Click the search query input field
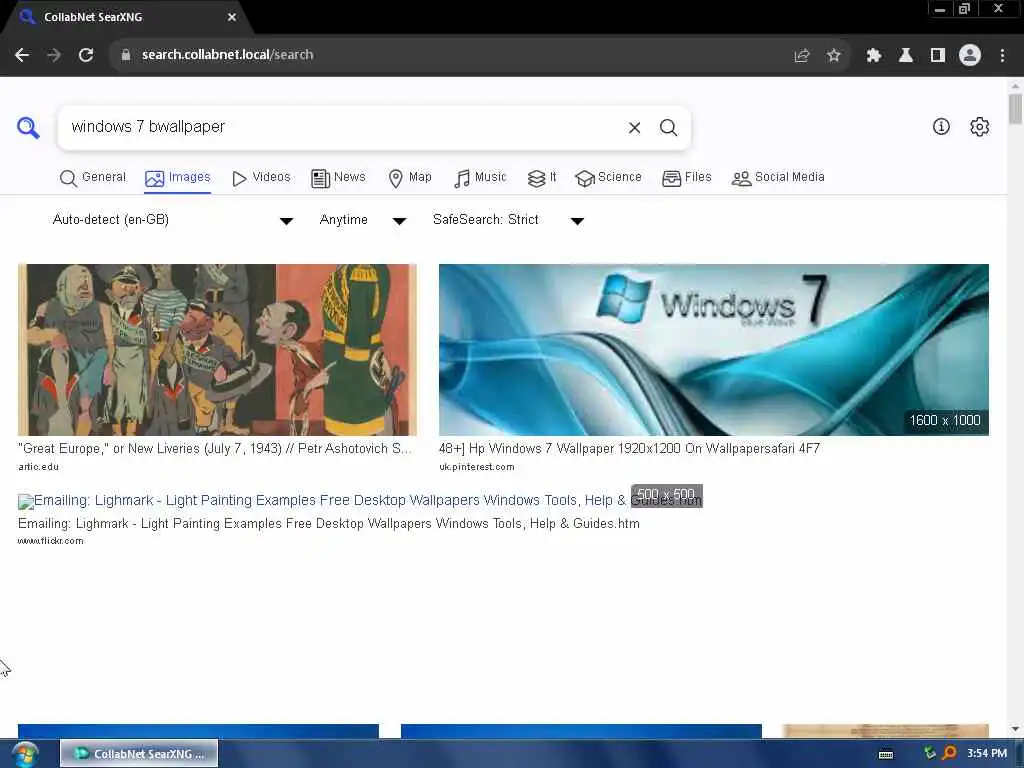The image size is (1024, 768). tap(343, 127)
